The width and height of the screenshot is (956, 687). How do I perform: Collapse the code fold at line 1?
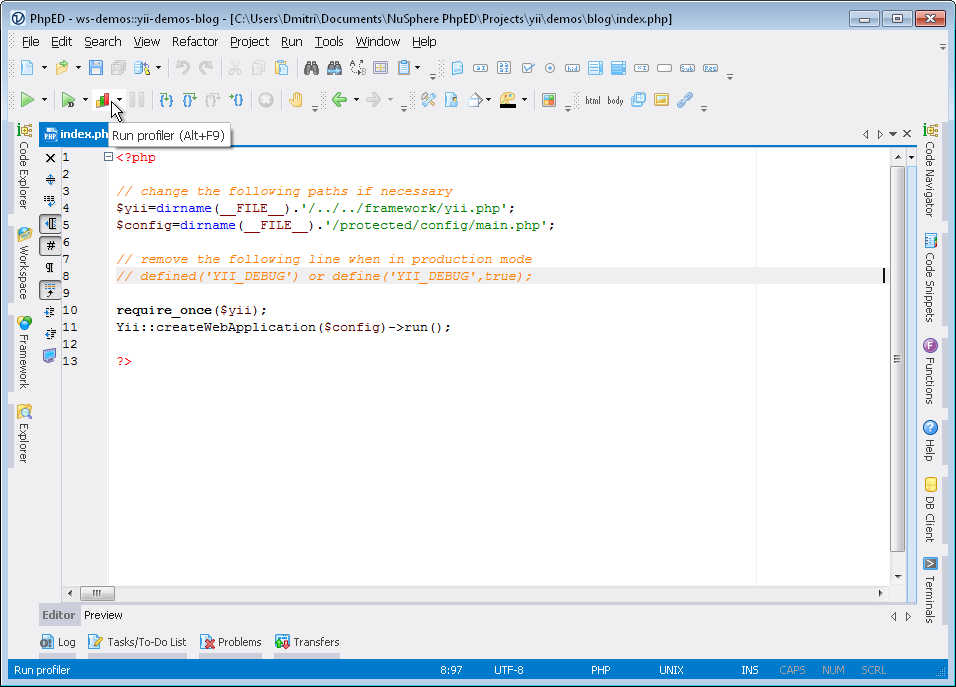point(108,157)
